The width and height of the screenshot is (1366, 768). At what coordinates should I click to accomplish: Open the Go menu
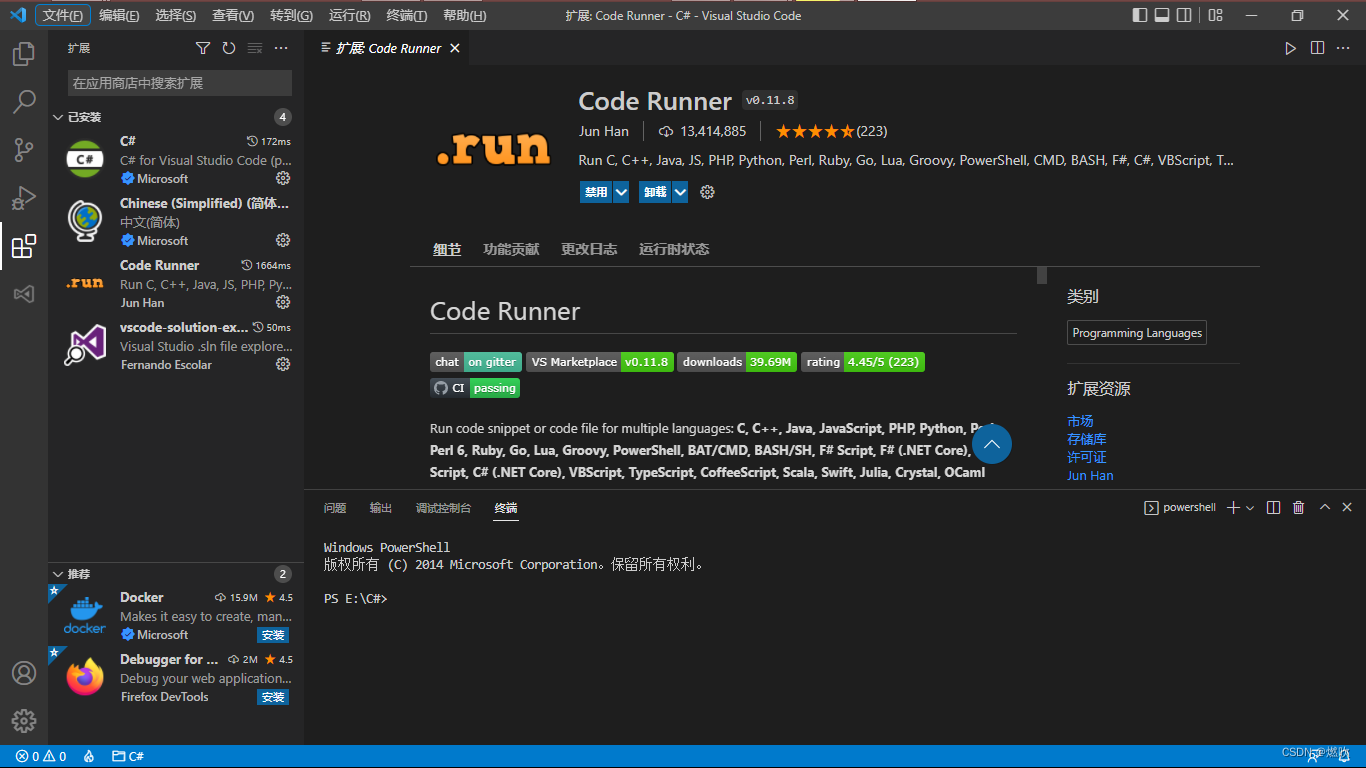pyautogui.click(x=291, y=15)
